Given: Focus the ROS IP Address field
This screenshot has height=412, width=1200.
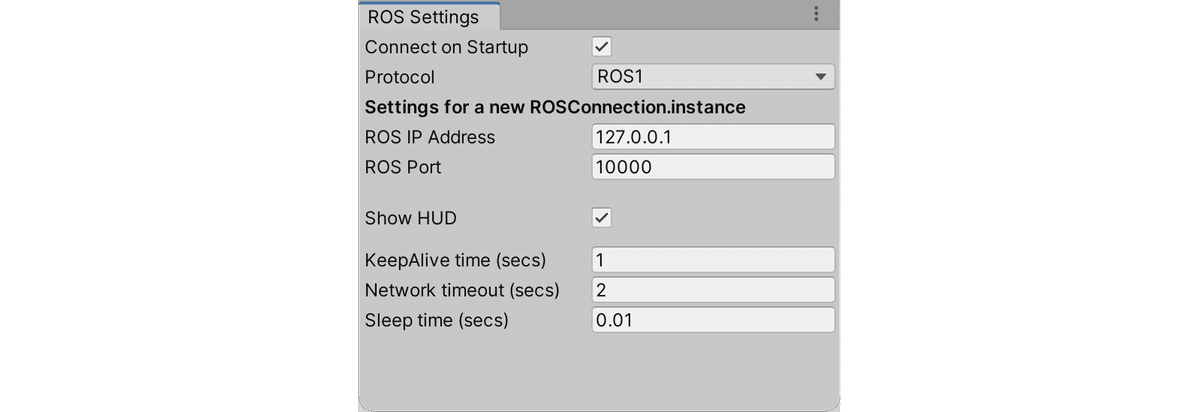Looking at the screenshot, I should [x=713, y=137].
